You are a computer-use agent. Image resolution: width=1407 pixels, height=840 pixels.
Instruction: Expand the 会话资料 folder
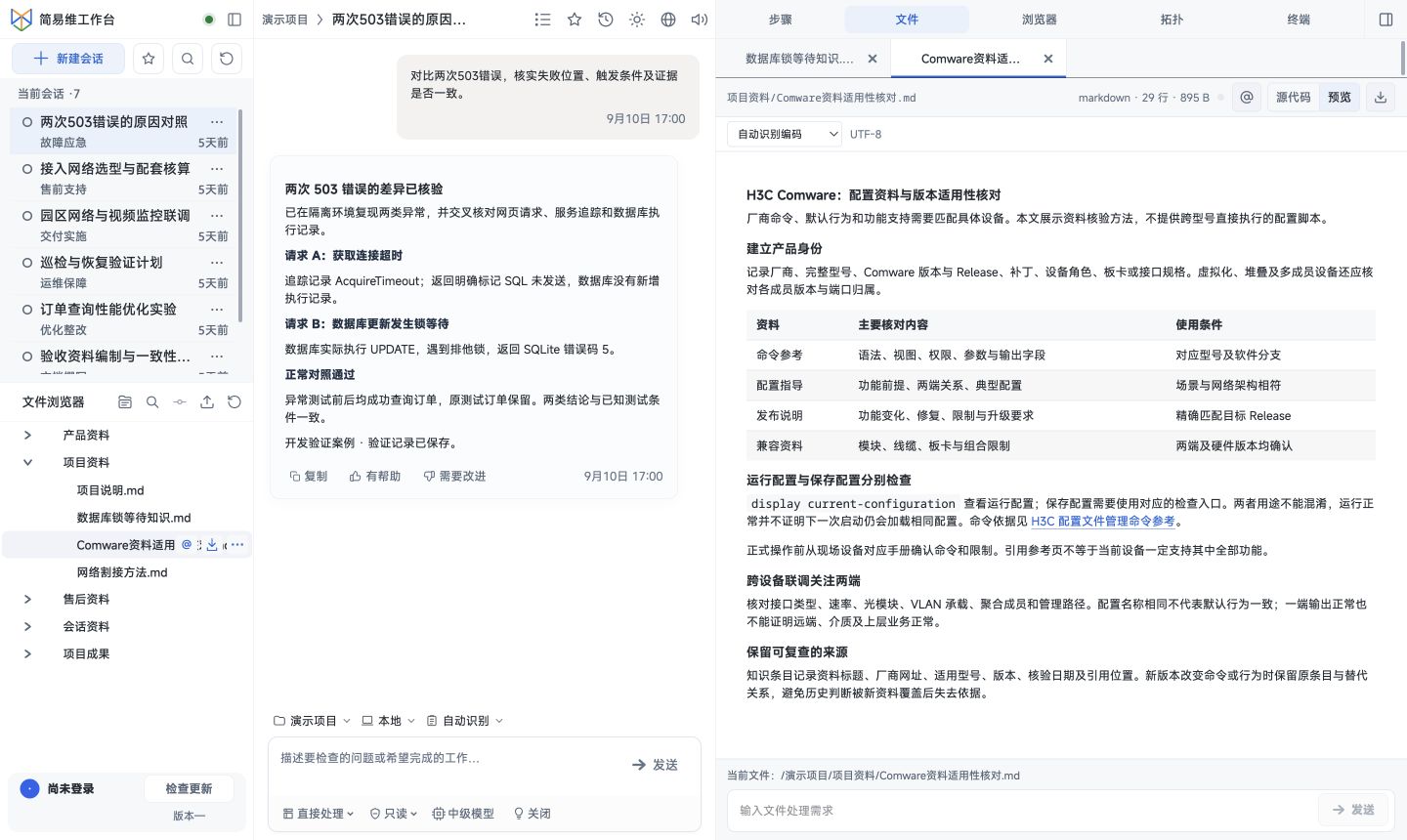coord(27,627)
